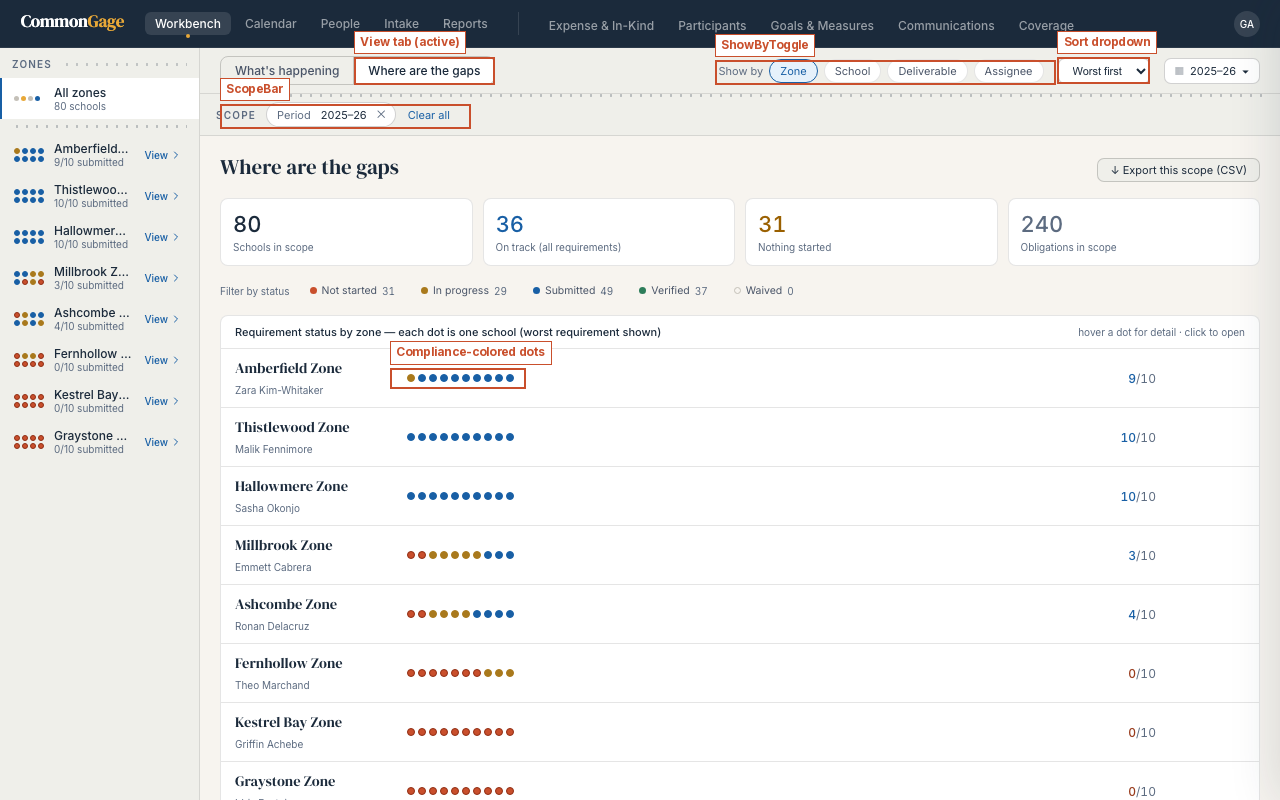Viewport: 1280px width, 800px height.
Task: Open the GA user avatar menu
Action: pyautogui.click(x=1246, y=24)
